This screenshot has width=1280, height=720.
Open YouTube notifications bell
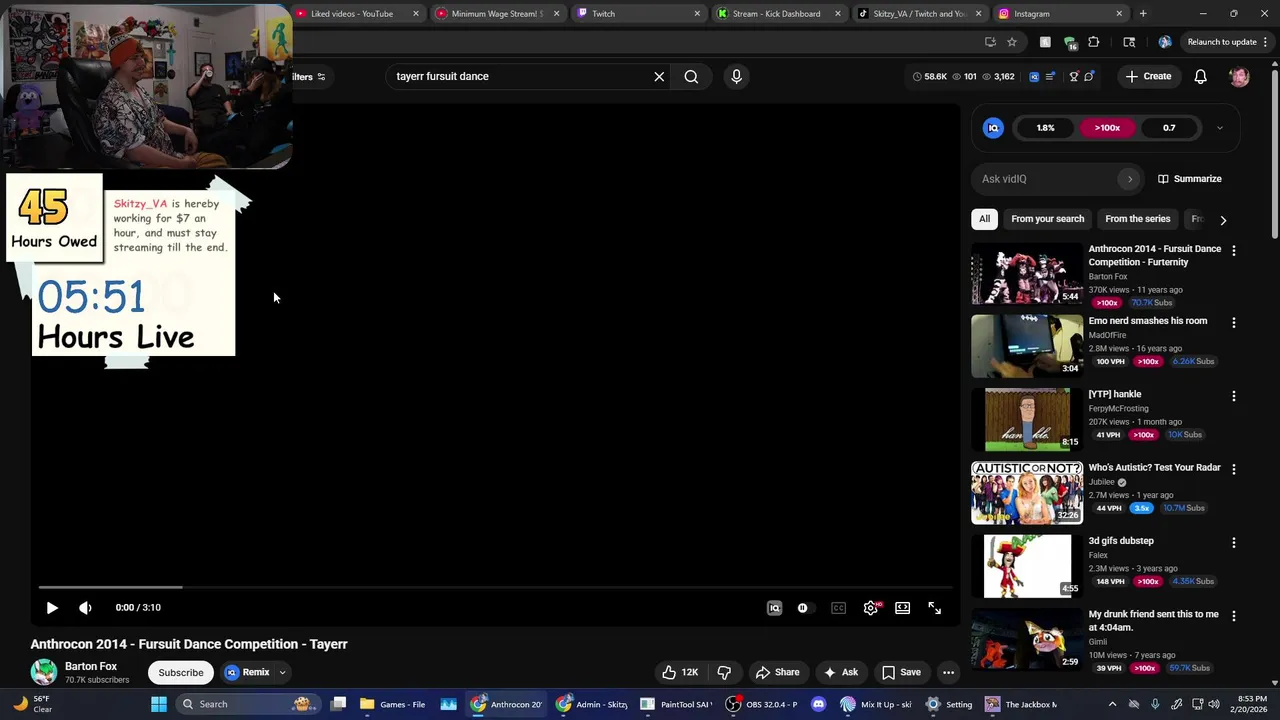point(1200,76)
